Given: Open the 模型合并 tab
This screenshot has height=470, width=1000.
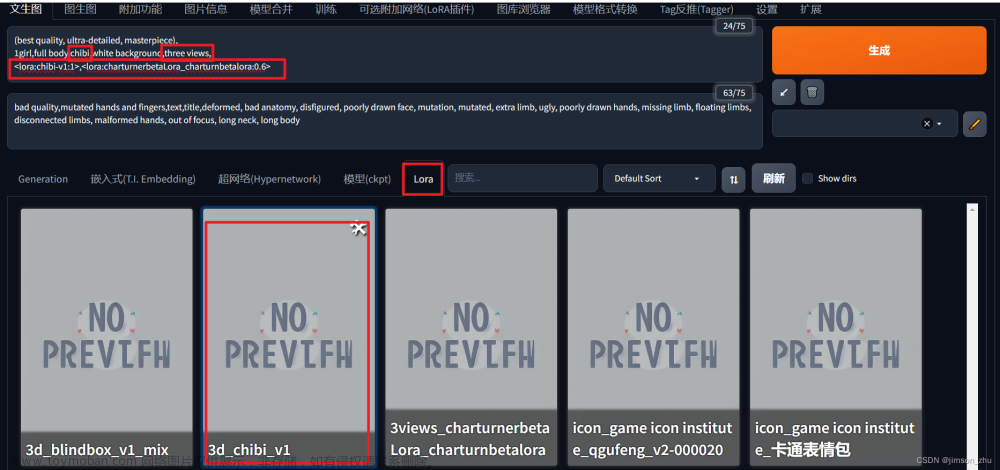Looking at the screenshot, I should click(x=271, y=10).
